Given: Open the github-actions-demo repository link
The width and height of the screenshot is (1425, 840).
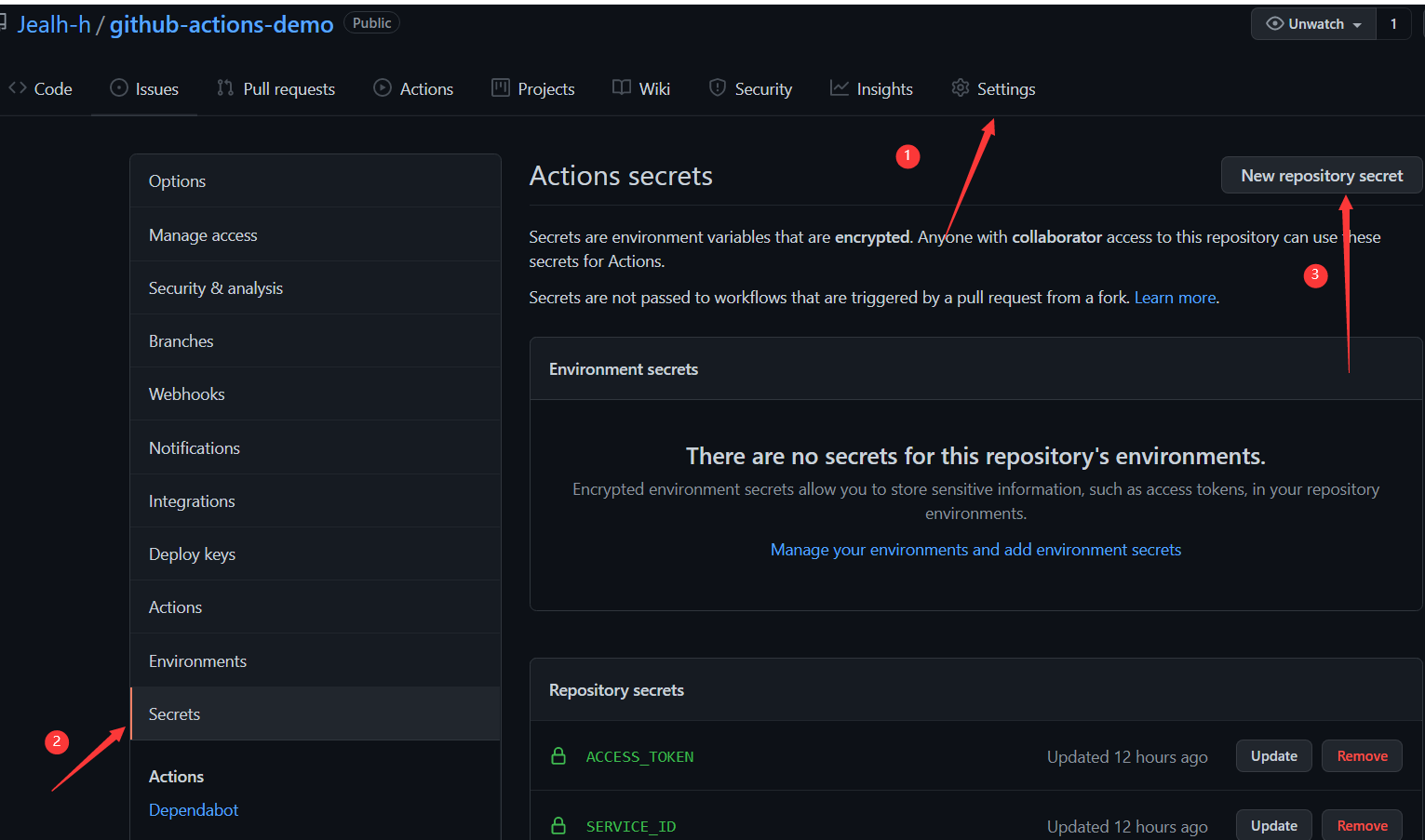Looking at the screenshot, I should click(x=222, y=24).
